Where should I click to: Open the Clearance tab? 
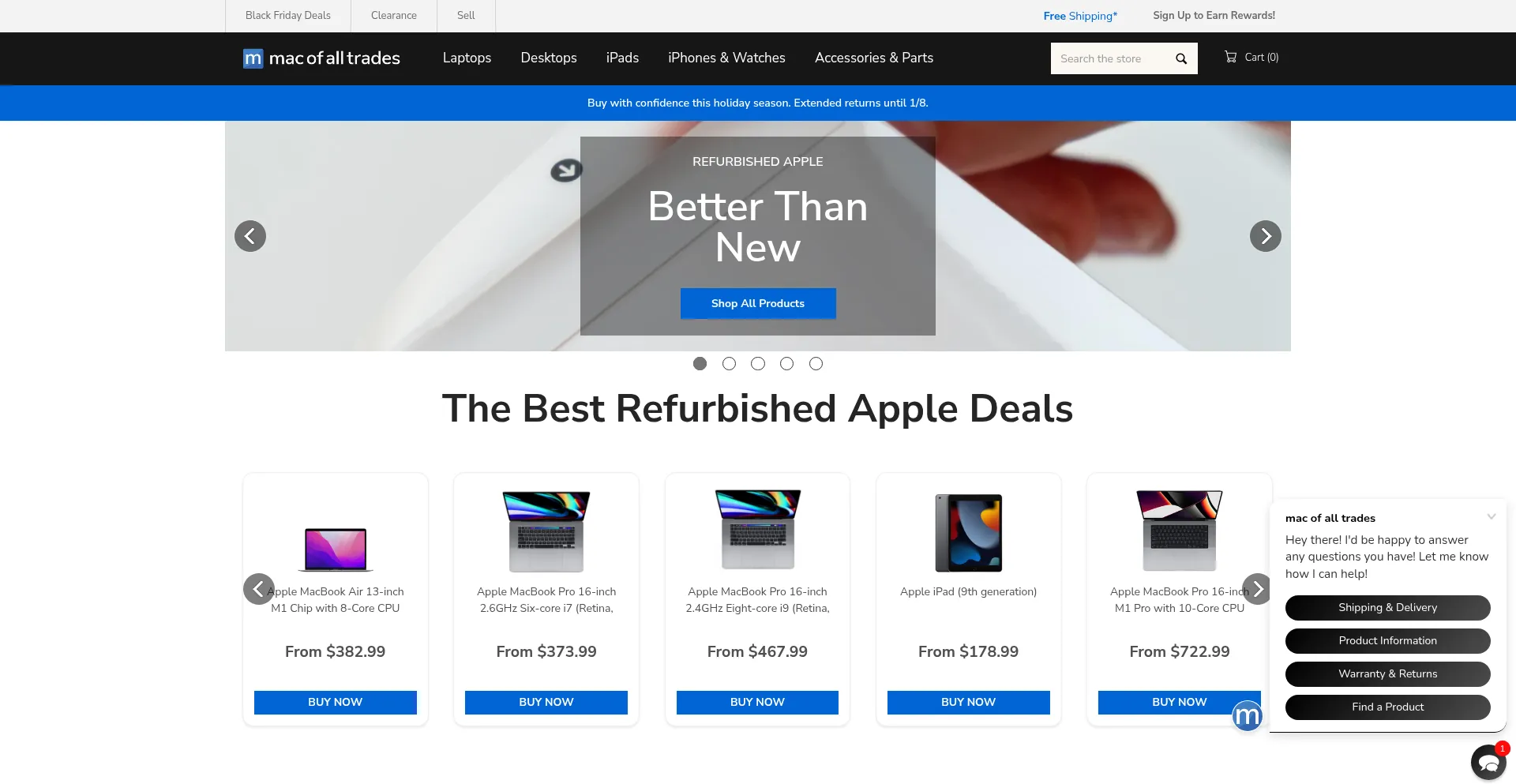click(x=394, y=16)
